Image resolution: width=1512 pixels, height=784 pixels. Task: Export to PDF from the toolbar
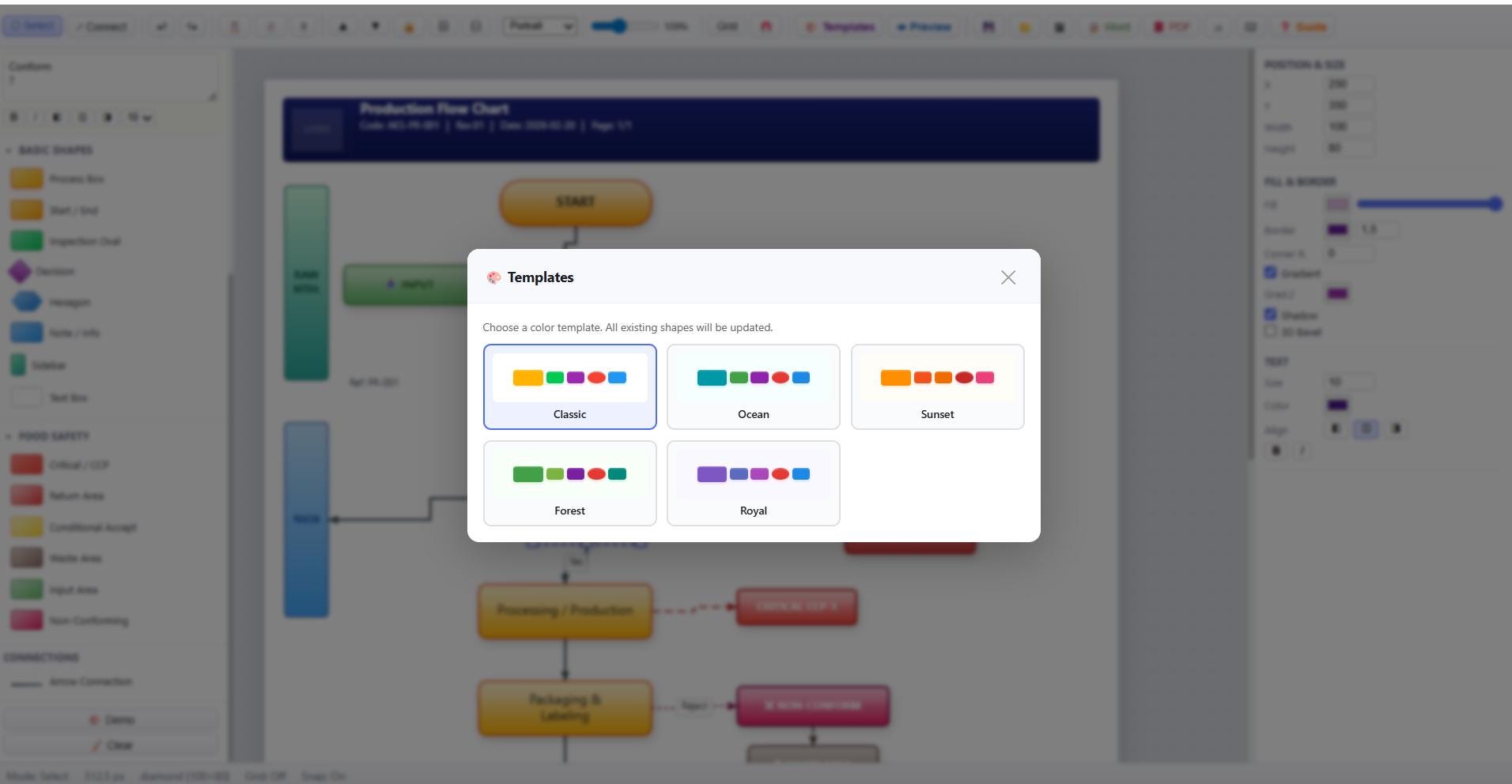[1171, 26]
